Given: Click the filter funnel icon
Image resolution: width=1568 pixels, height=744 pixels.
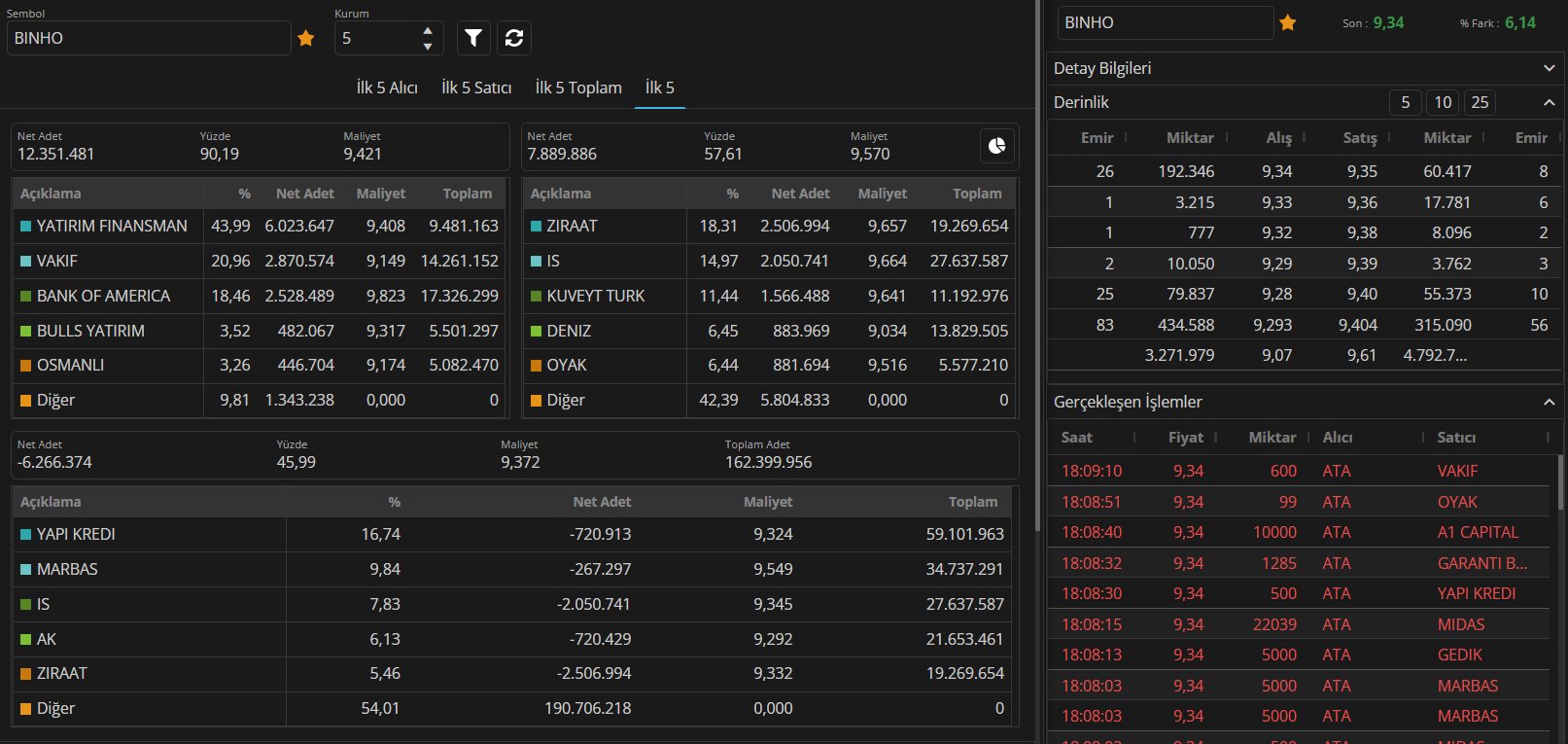Looking at the screenshot, I should (x=473, y=38).
